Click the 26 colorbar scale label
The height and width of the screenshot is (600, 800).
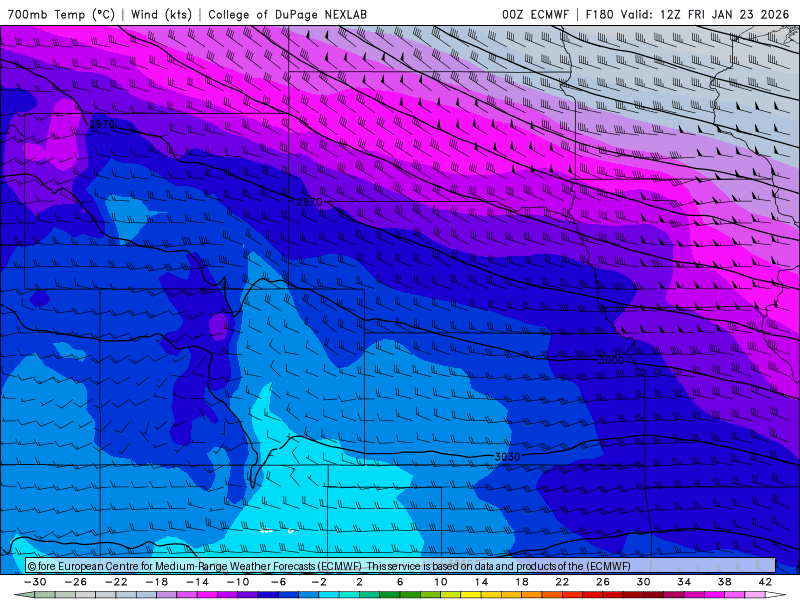(x=603, y=582)
